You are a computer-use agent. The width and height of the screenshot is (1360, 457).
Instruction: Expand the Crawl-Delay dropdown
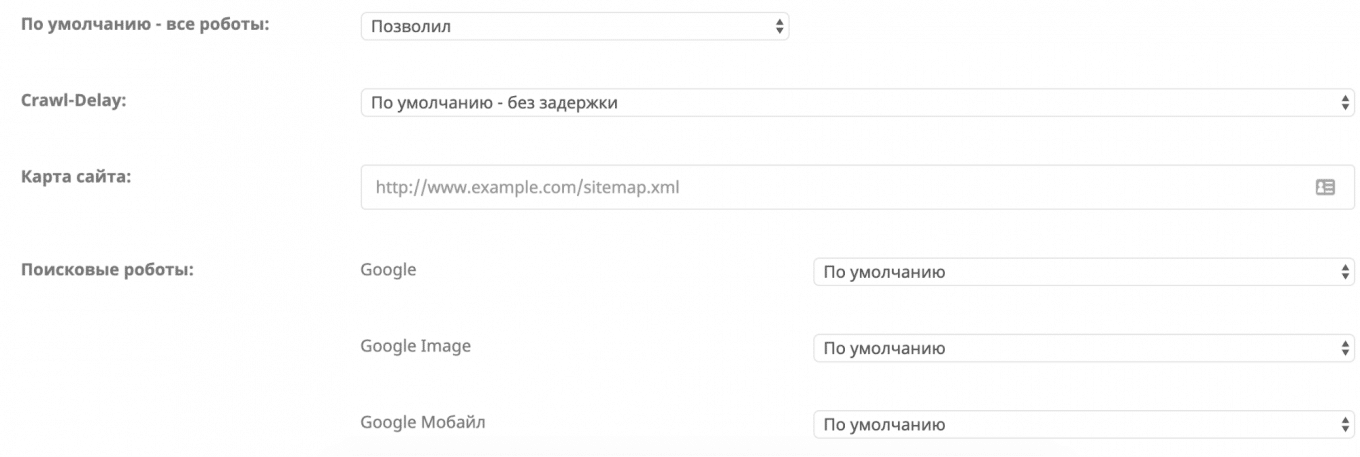(x=856, y=102)
